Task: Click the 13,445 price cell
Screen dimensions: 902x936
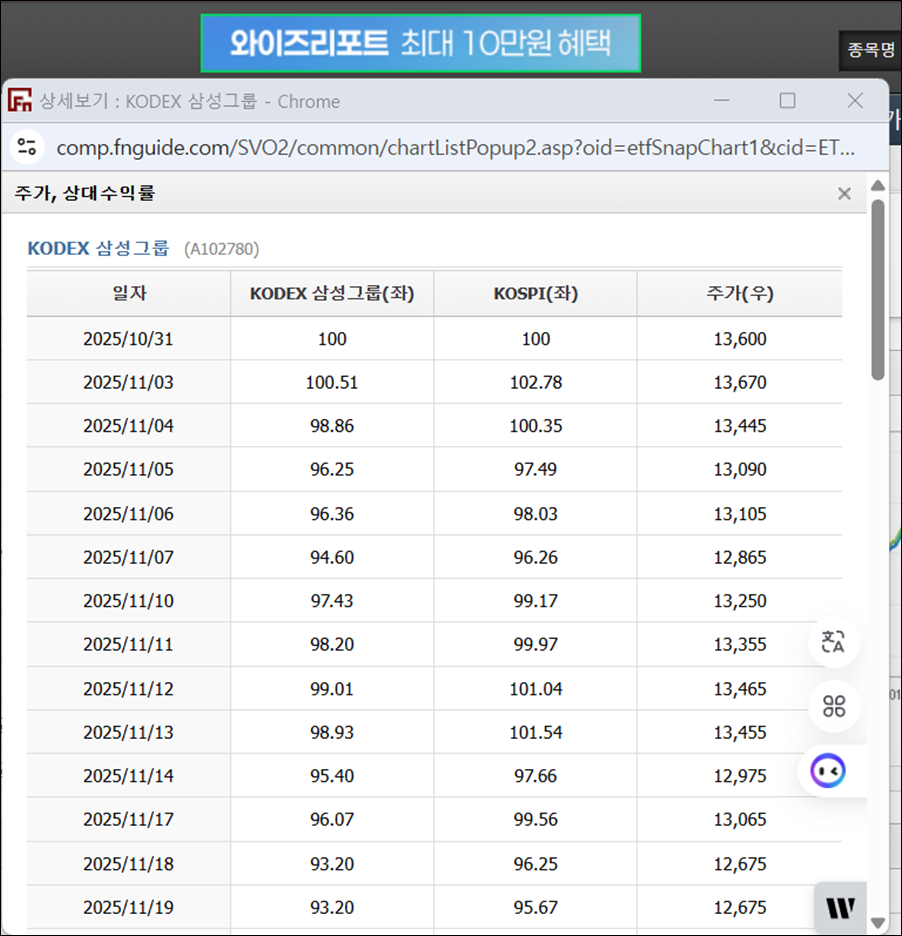Action: pyautogui.click(x=740, y=426)
